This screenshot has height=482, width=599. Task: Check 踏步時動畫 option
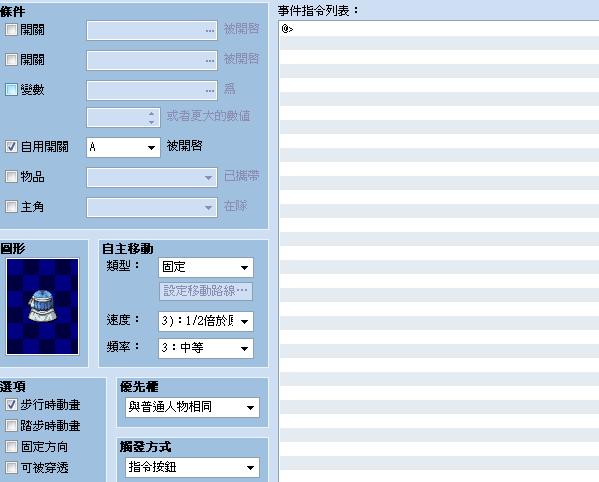[11, 425]
